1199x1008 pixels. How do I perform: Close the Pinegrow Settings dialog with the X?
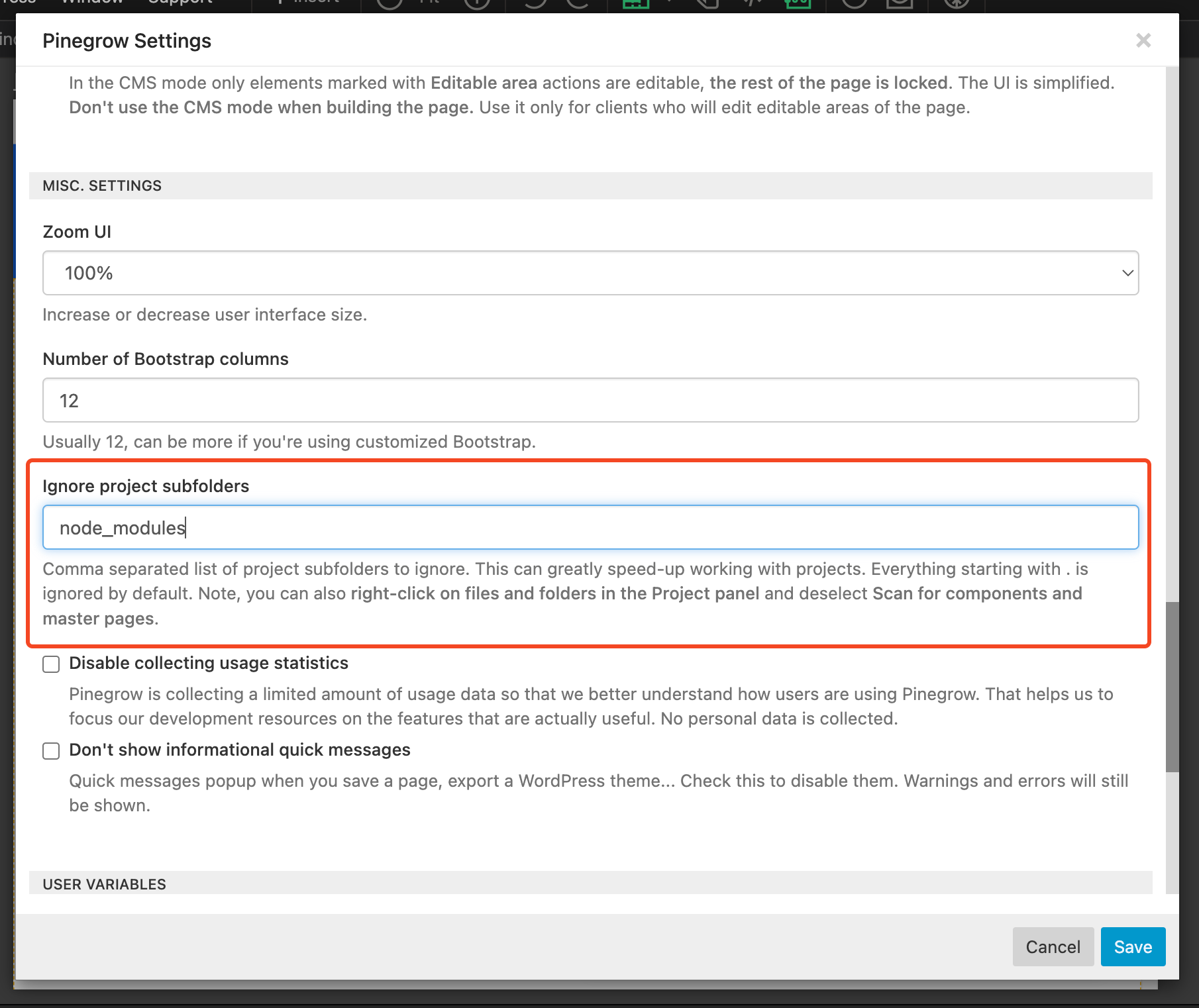pos(1143,40)
